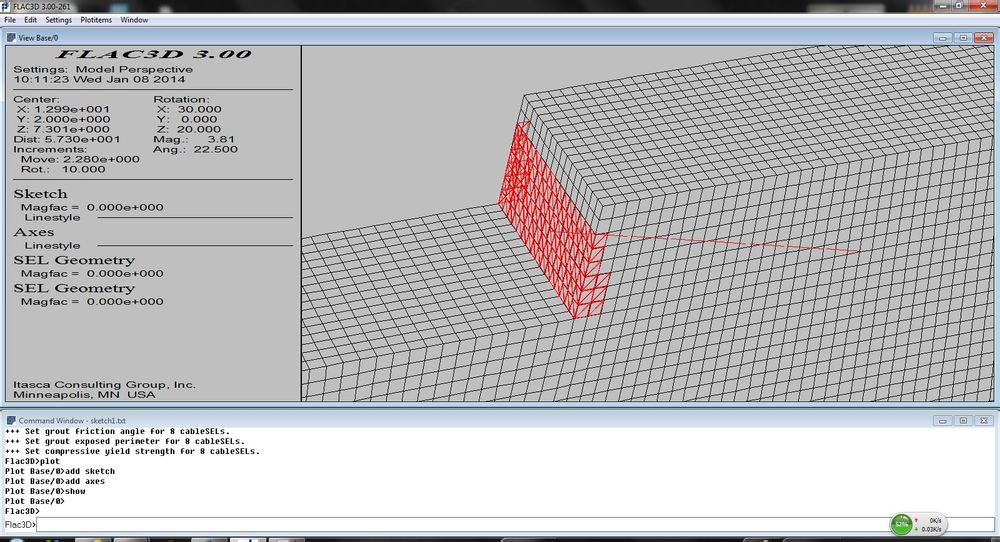
Task: Click the Center Z value '7.301e+000'
Action: [x=71, y=129]
